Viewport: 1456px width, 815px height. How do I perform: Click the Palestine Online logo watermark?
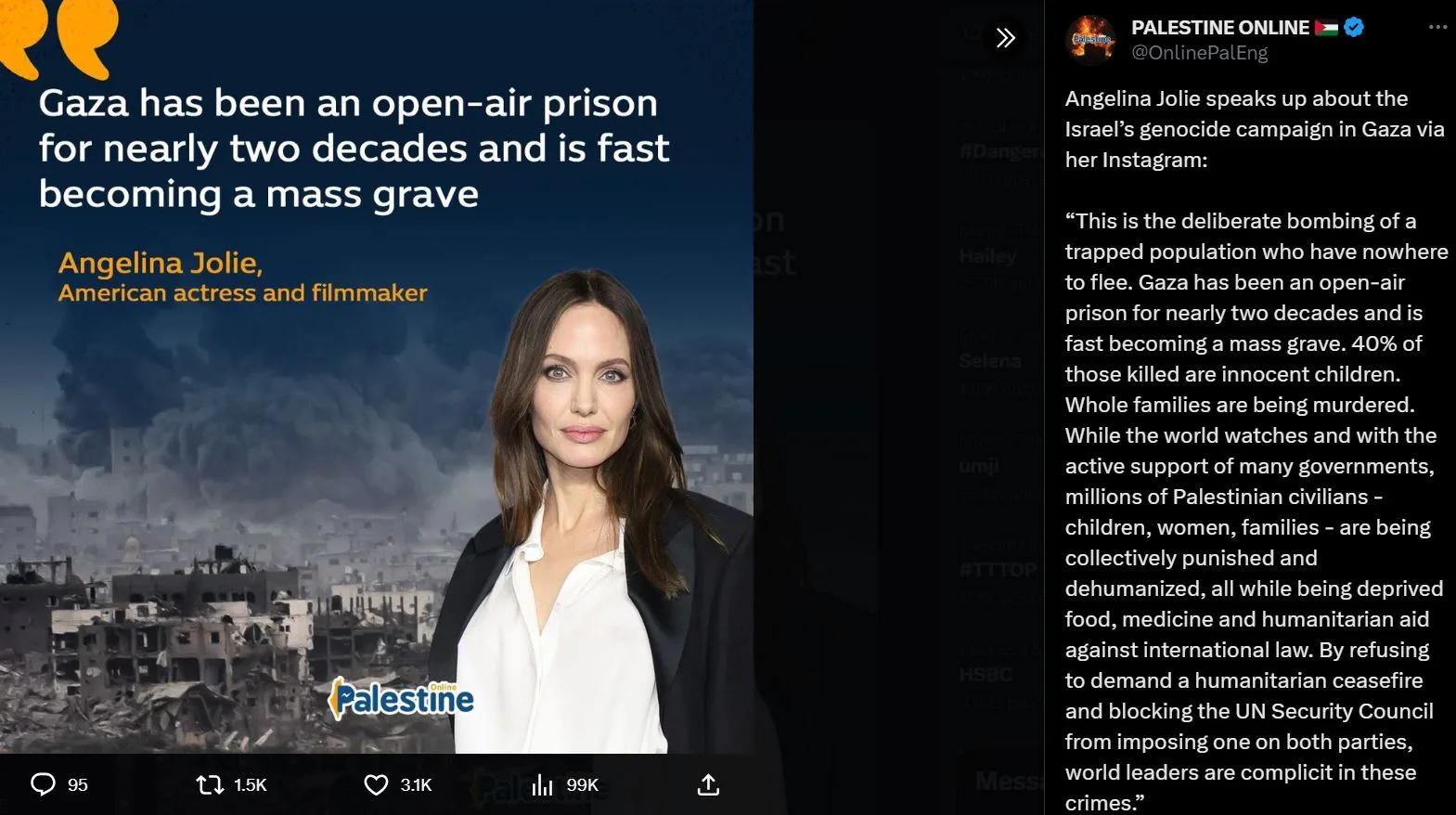(401, 698)
